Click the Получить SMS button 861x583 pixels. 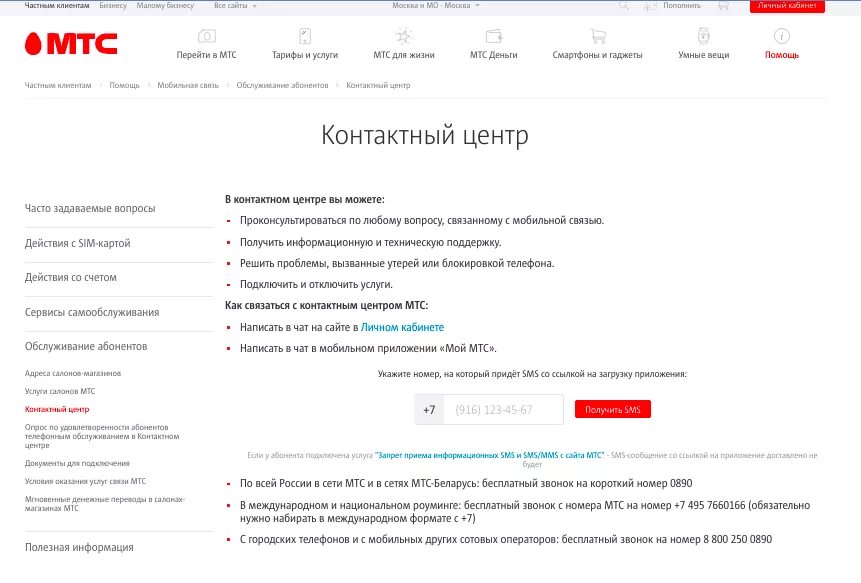pyautogui.click(x=613, y=410)
